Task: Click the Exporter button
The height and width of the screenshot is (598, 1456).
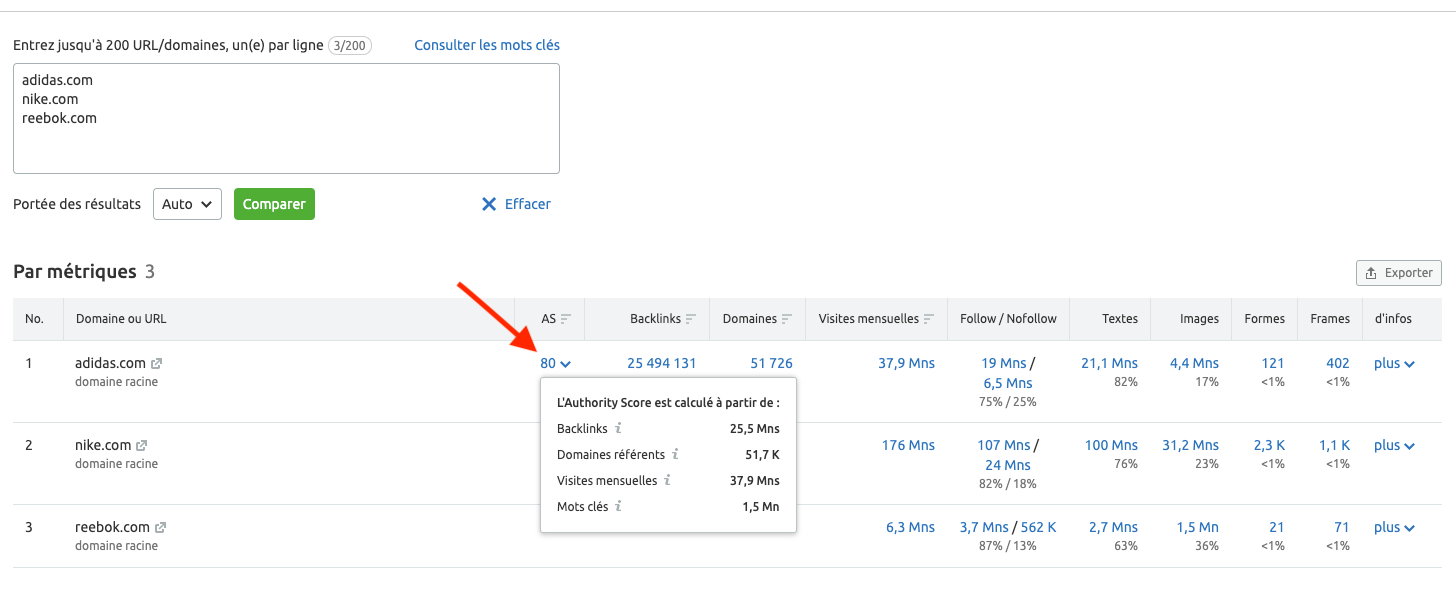Action: (x=1399, y=273)
